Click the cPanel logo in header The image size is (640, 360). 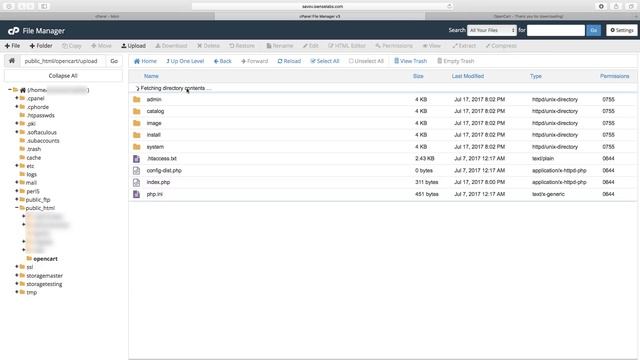[x=13, y=31]
